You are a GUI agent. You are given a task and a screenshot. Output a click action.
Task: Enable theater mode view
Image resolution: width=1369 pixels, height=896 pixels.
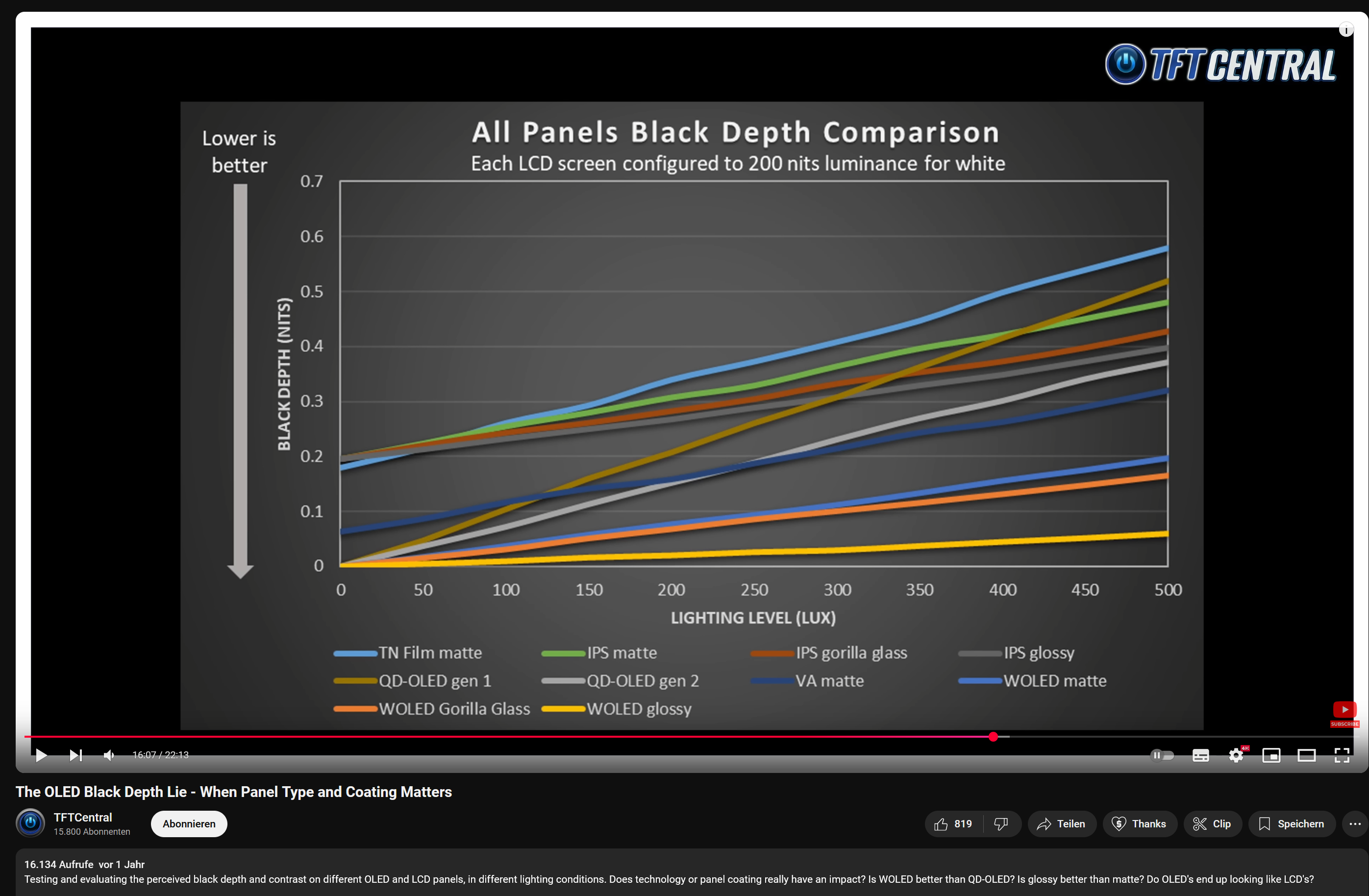[x=1306, y=755]
